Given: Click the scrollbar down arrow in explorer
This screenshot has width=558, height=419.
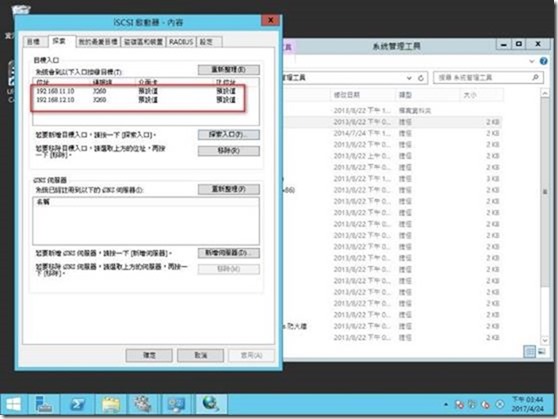Looking at the screenshot, I should click(544, 340).
